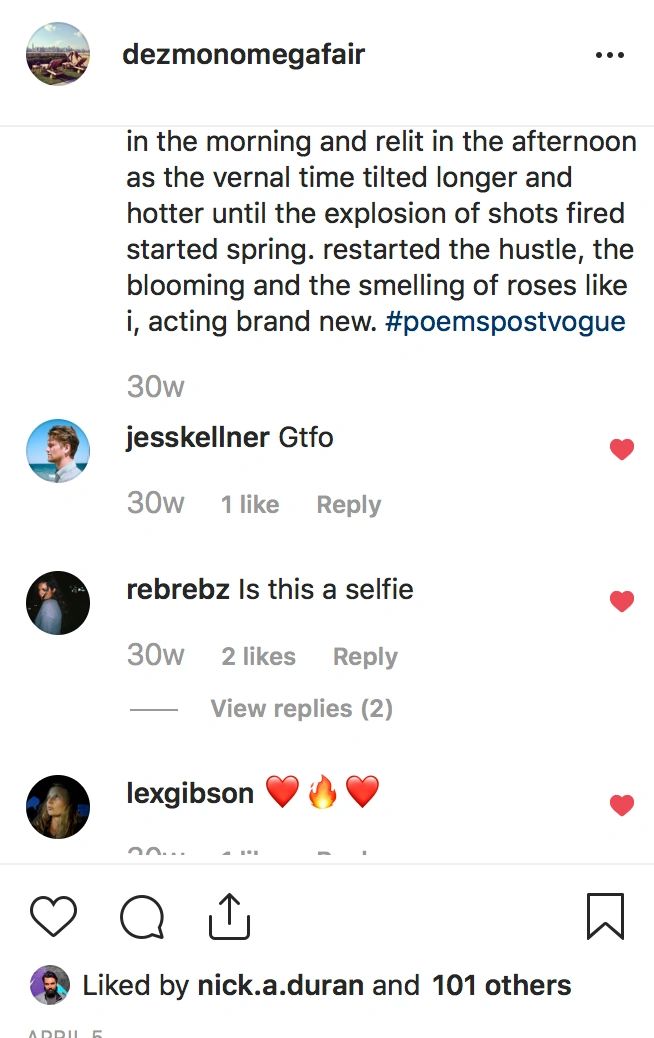Show the 101 others who liked

pyautogui.click(x=501, y=985)
